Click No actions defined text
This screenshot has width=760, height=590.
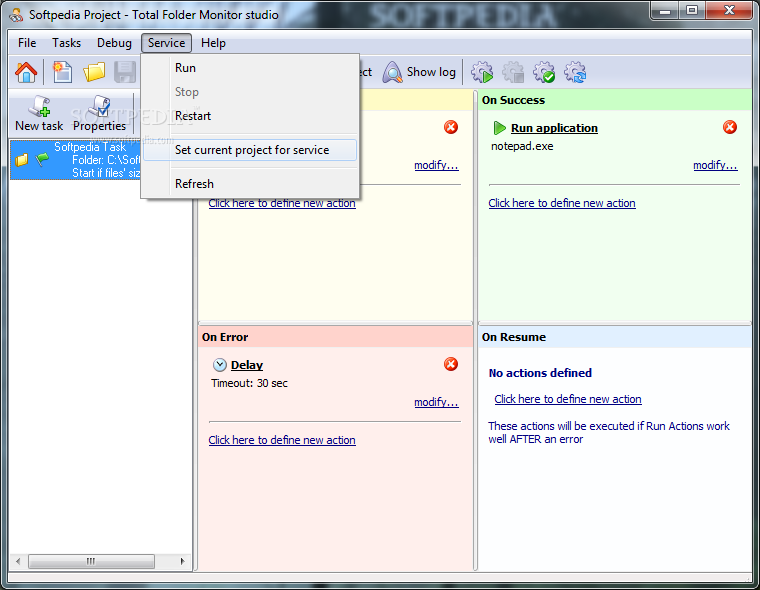(540, 373)
